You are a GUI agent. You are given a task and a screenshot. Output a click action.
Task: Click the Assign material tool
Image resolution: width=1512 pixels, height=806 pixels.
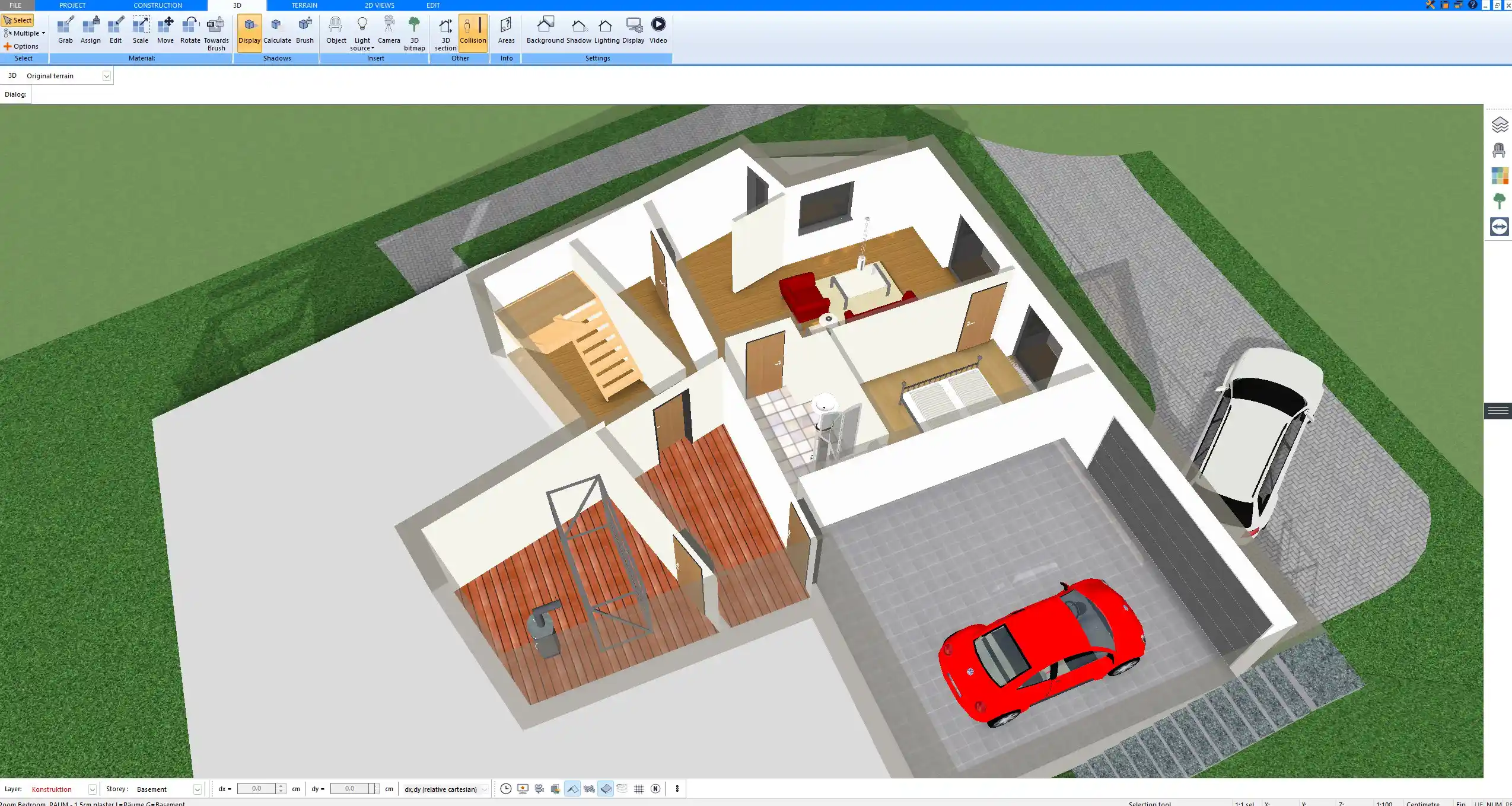(90, 31)
